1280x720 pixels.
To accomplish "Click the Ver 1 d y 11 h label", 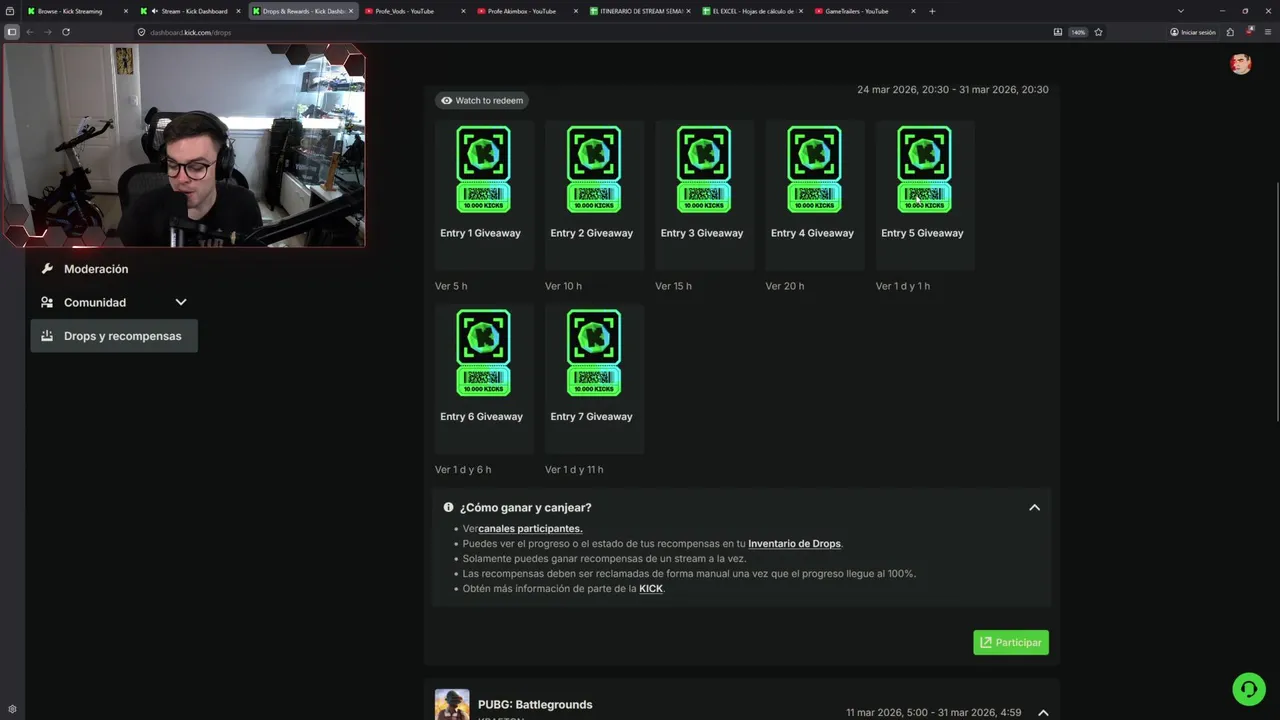I will (574, 469).
